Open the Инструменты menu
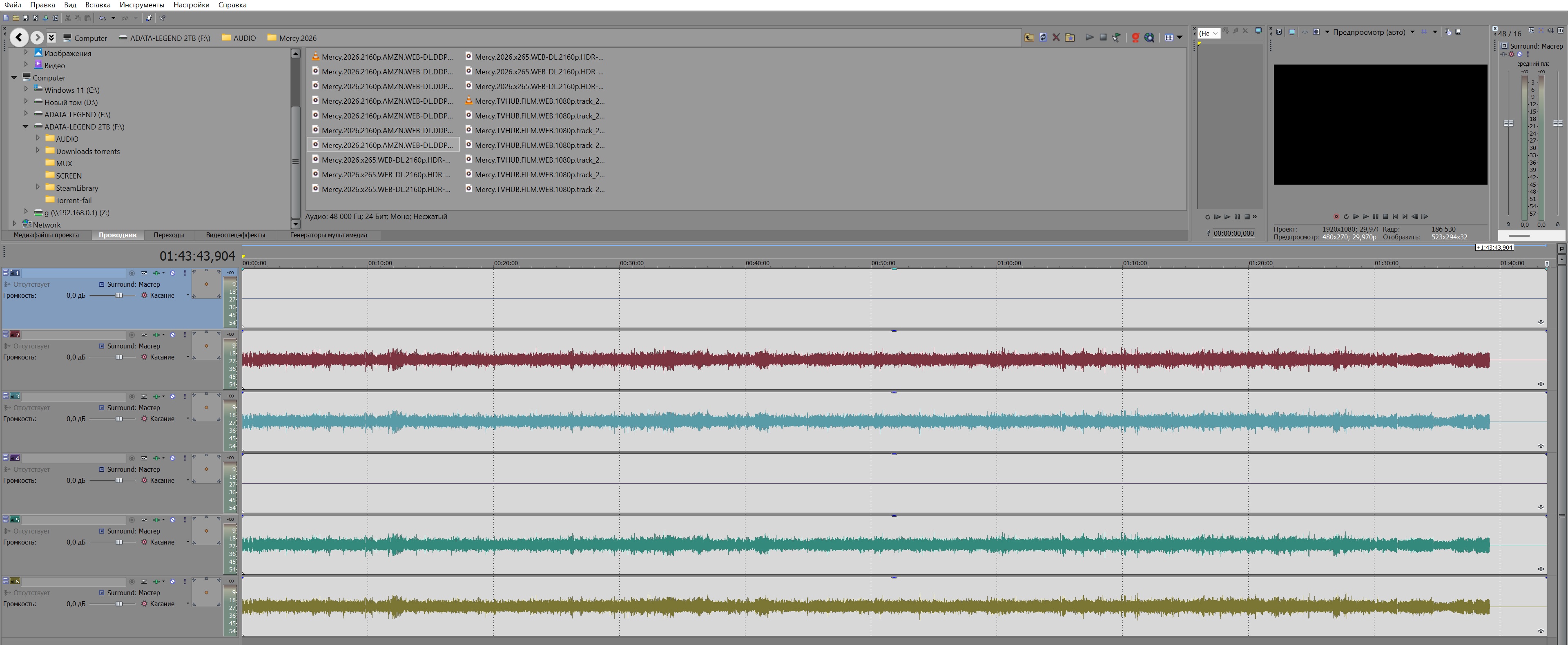This screenshot has width=1568, height=645. pos(141,5)
